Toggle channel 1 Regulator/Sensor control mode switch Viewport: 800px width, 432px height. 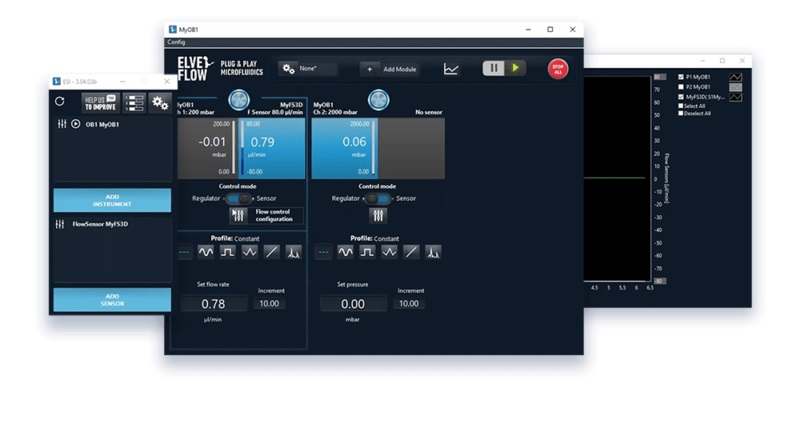(x=238, y=198)
